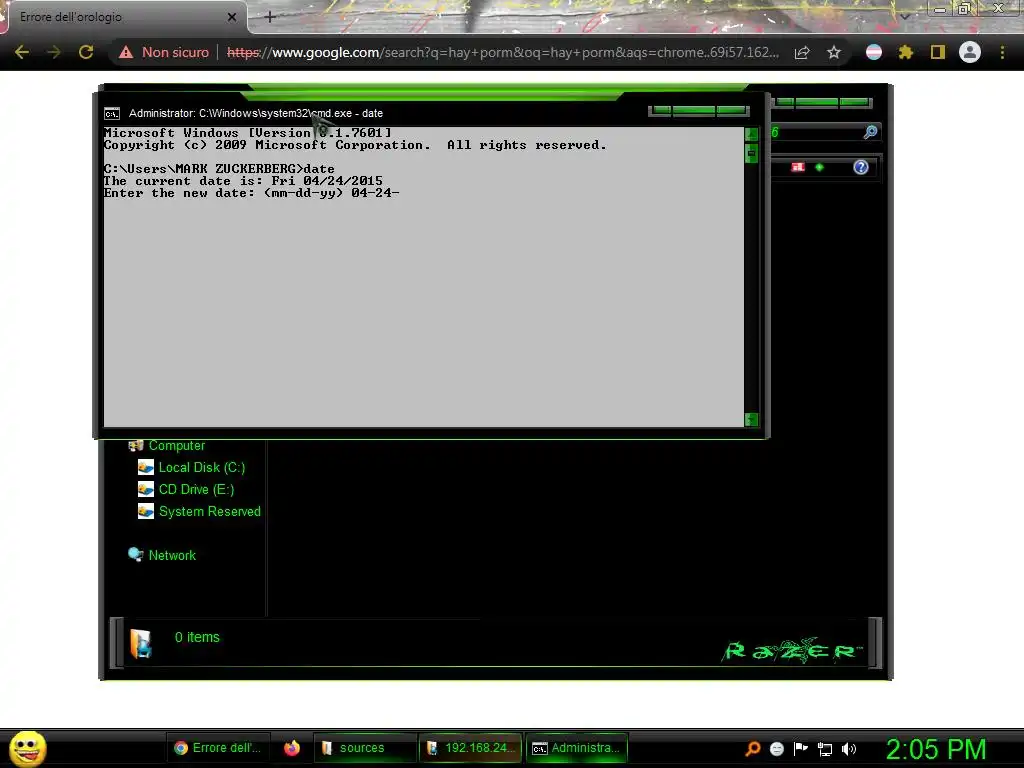The width and height of the screenshot is (1024, 768).
Task: Launch Firefox from the taskbar
Action: [292, 748]
